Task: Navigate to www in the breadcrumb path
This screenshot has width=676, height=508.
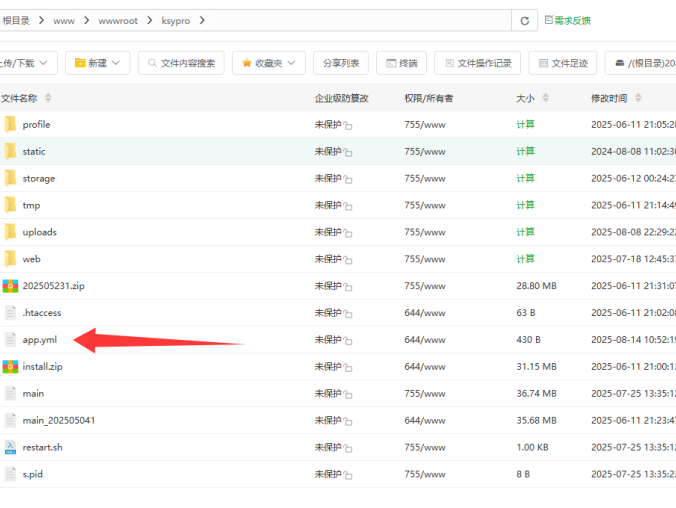Action: (64, 20)
